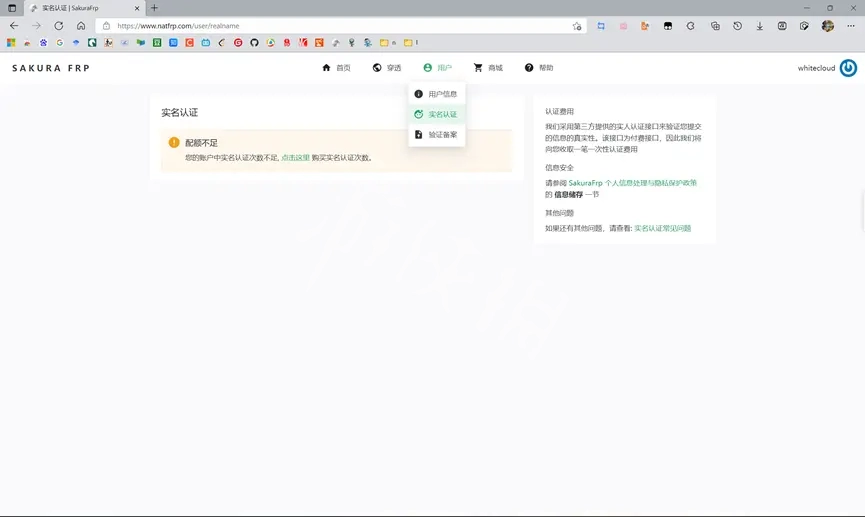Open the Google bookmark icon
The width and height of the screenshot is (865, 517).
tap(60, 42)
